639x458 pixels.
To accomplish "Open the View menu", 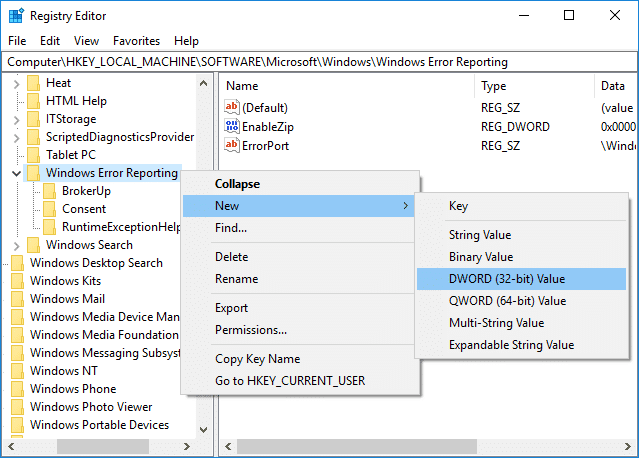I will (86, 41).
